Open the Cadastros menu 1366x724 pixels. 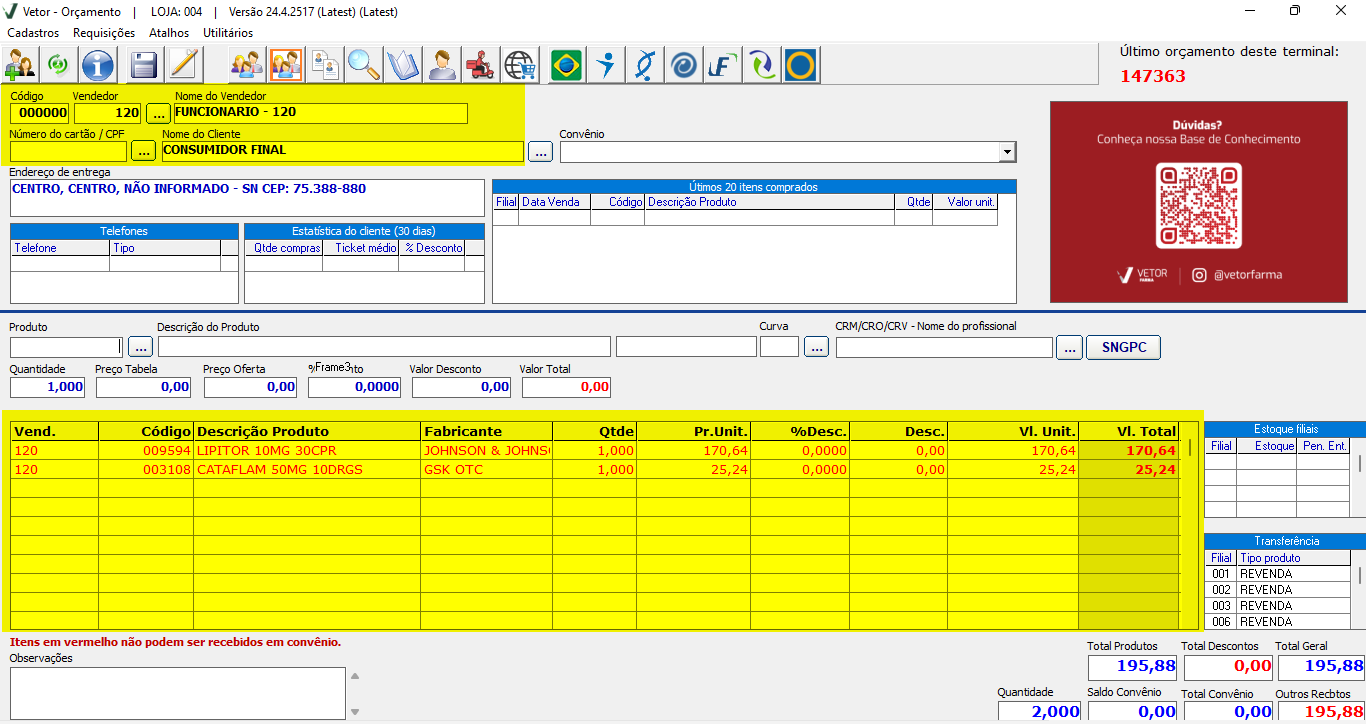tap(33, 33)
